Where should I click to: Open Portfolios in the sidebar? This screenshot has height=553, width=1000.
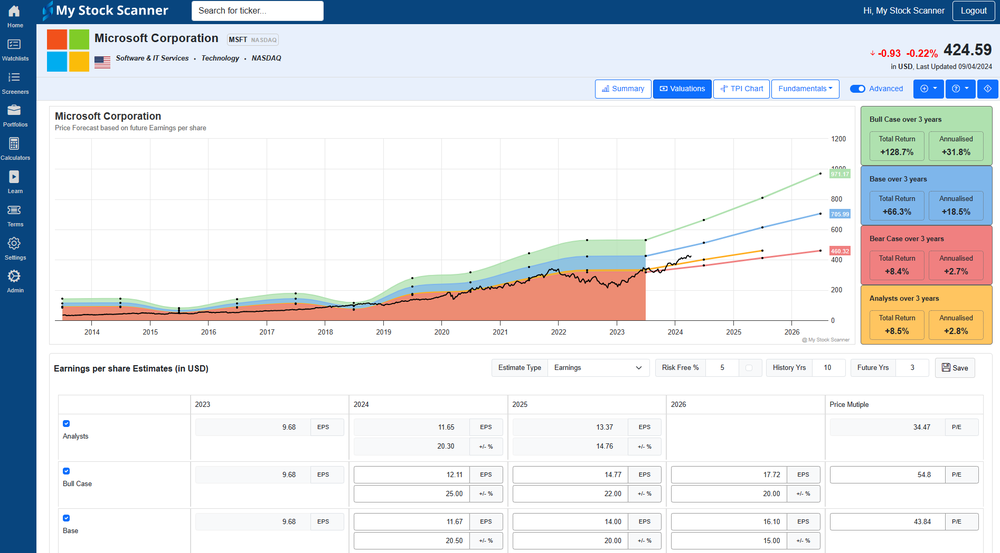coord(15,116)
